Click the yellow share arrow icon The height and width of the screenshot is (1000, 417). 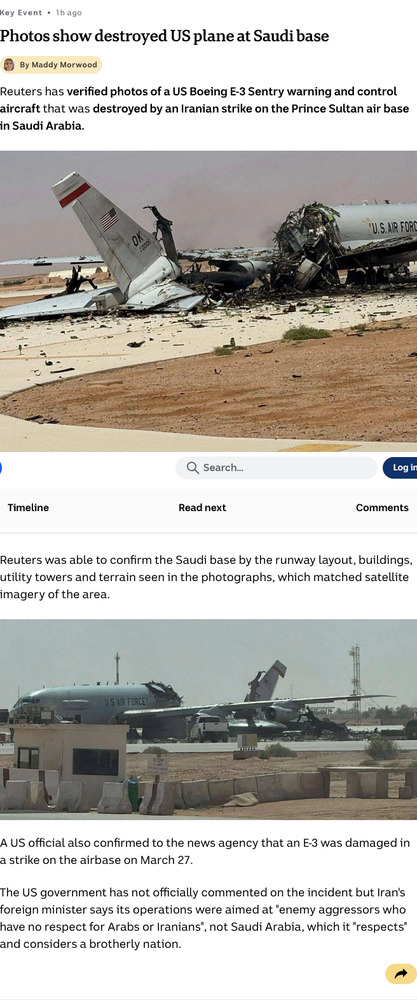click(400, 973)
